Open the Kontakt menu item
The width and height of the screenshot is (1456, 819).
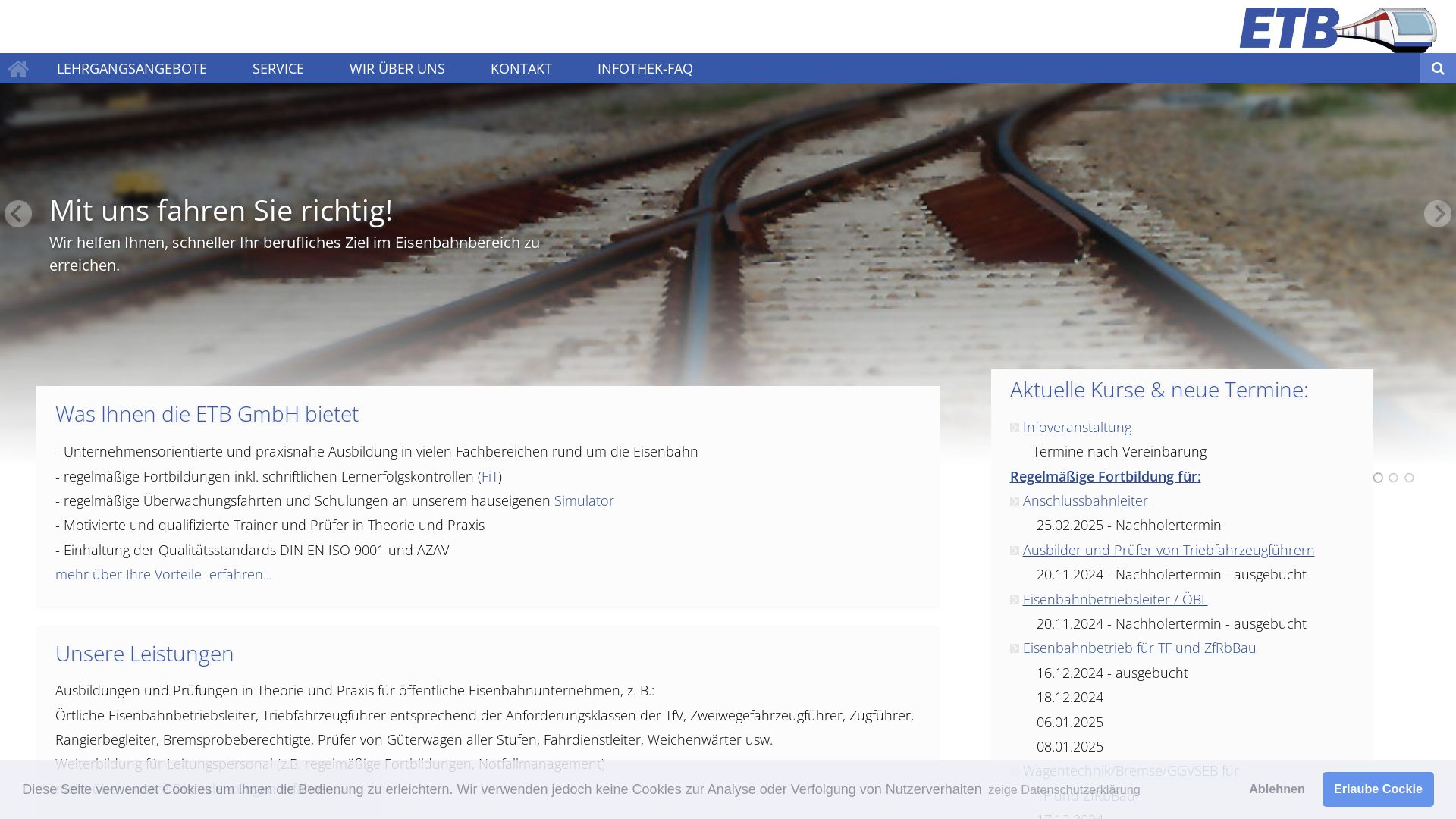pyautogui.click(x=521, y=68)
